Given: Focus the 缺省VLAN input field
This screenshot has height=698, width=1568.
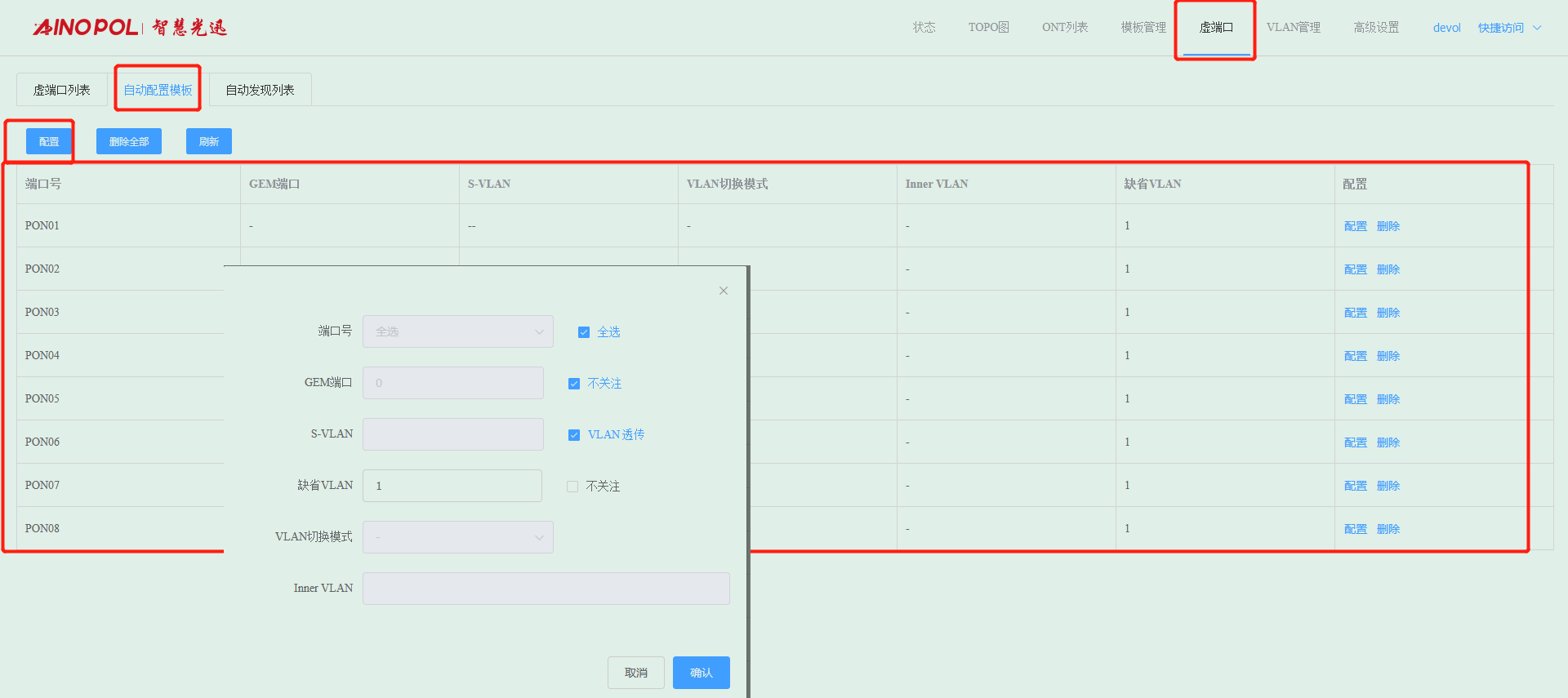Looking at the screenshot, I should tap(452, 486).
